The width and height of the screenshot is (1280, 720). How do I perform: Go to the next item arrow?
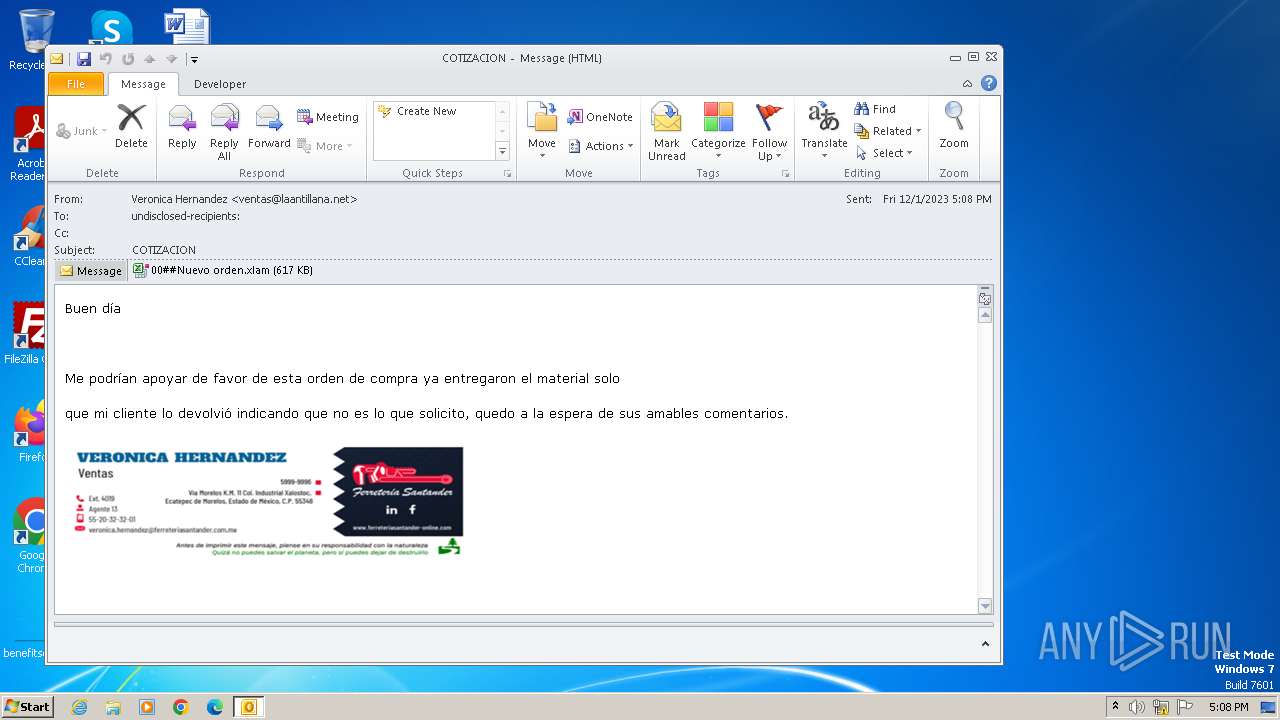[172, 58]
